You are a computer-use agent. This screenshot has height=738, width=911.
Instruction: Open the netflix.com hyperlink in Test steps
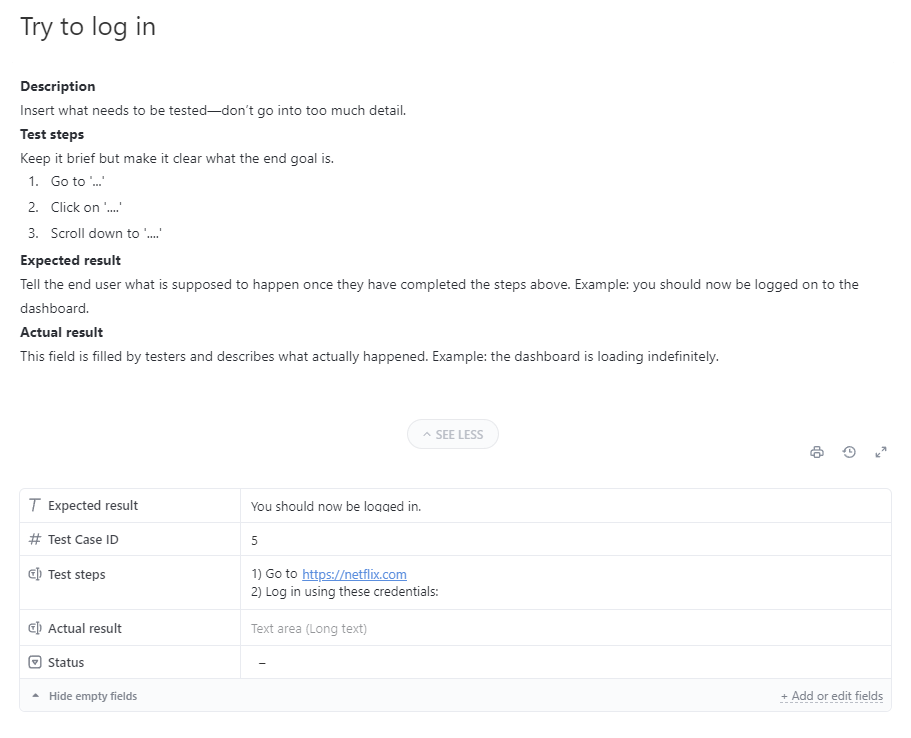pyautogui.click(x=354, y=574)
